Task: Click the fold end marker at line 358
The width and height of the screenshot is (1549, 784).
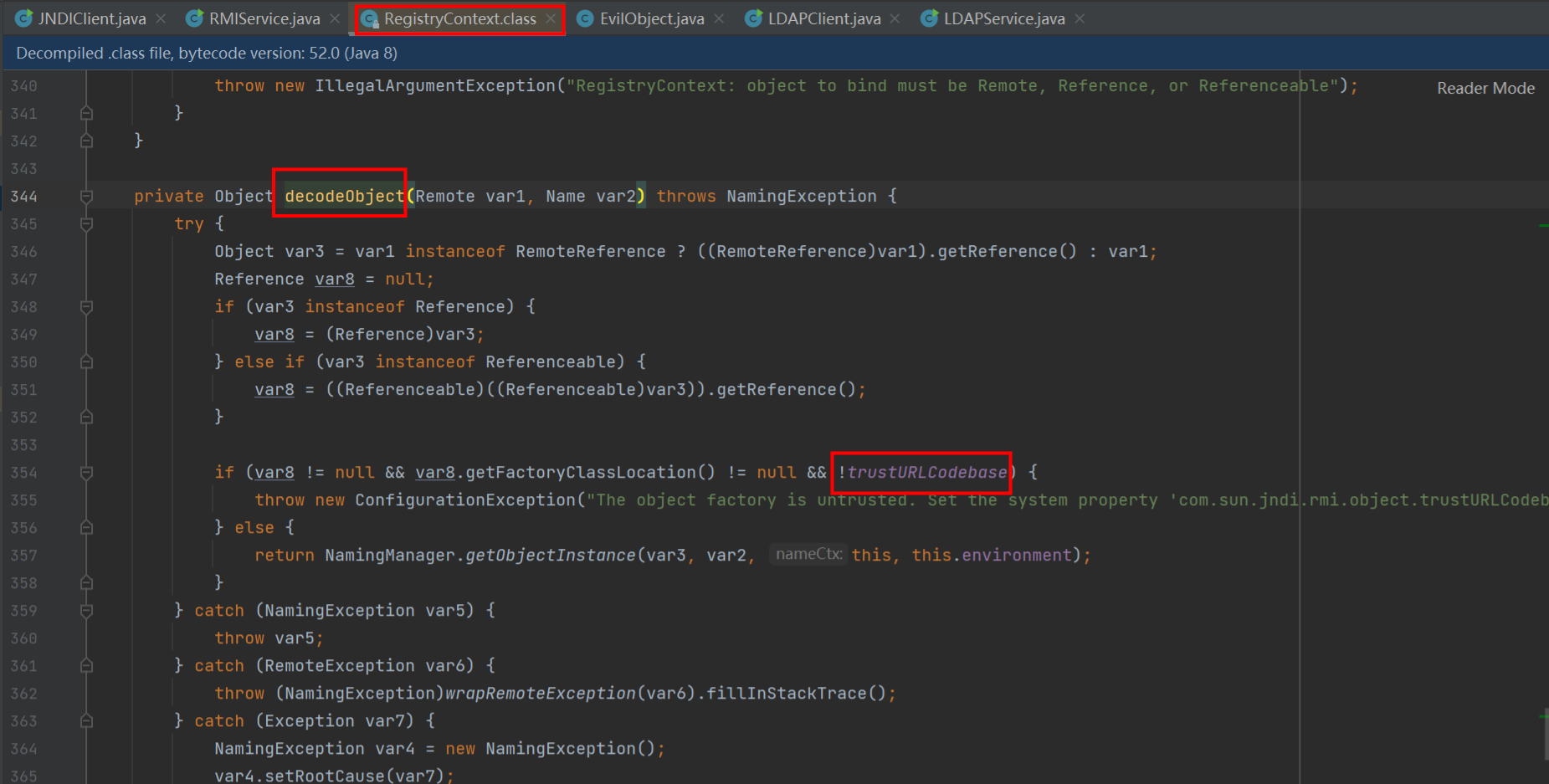Action: tap(86, 582)
